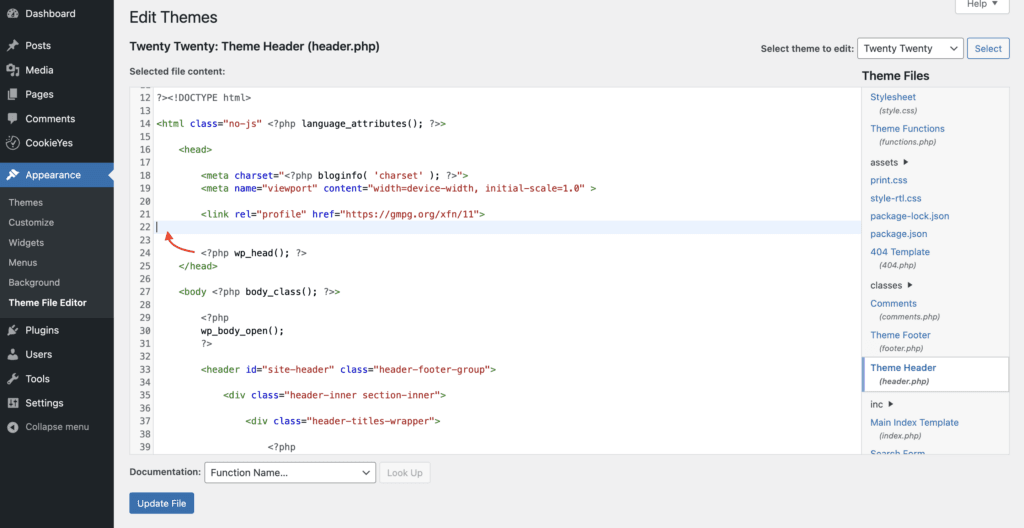This screenshot has width=1024, height=528.
Task: Open the print.css file
Action: coord(889,180)
